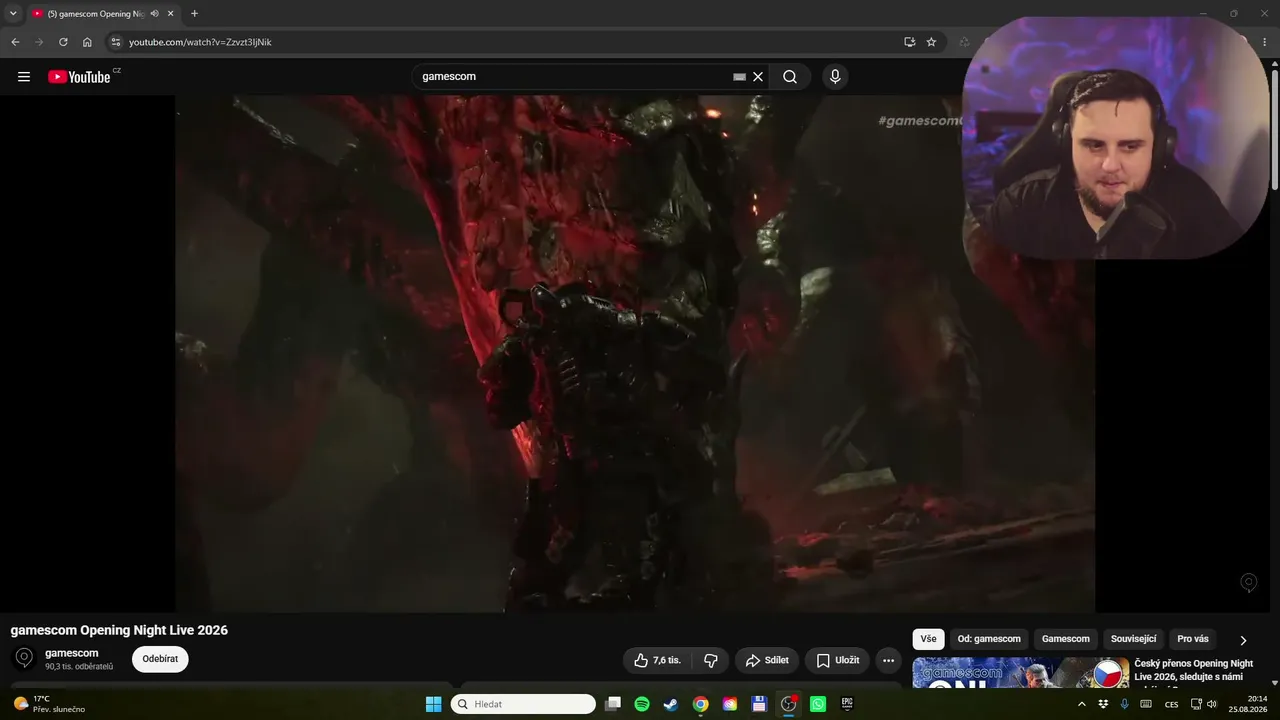Click the gamescom channel watermark in video
Screen dimensions: 1280x720
point(1248,582)
